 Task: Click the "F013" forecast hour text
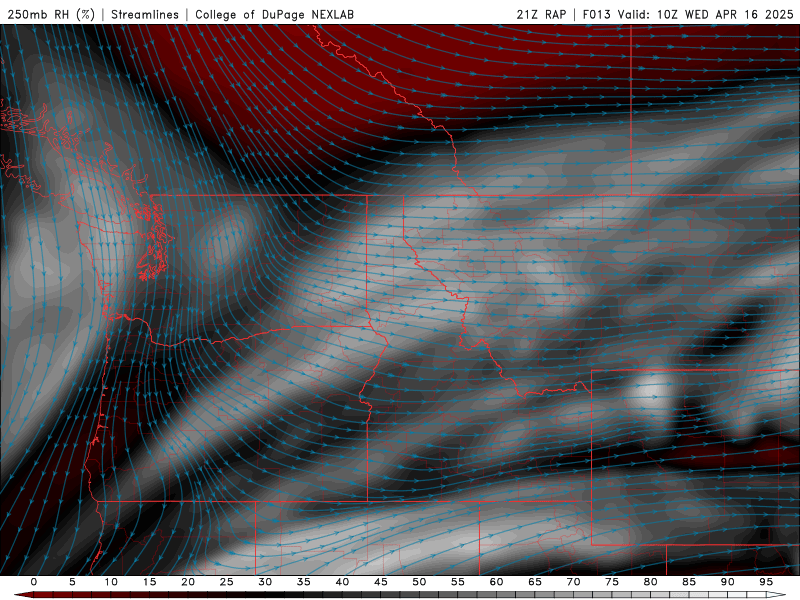[596, 14]
